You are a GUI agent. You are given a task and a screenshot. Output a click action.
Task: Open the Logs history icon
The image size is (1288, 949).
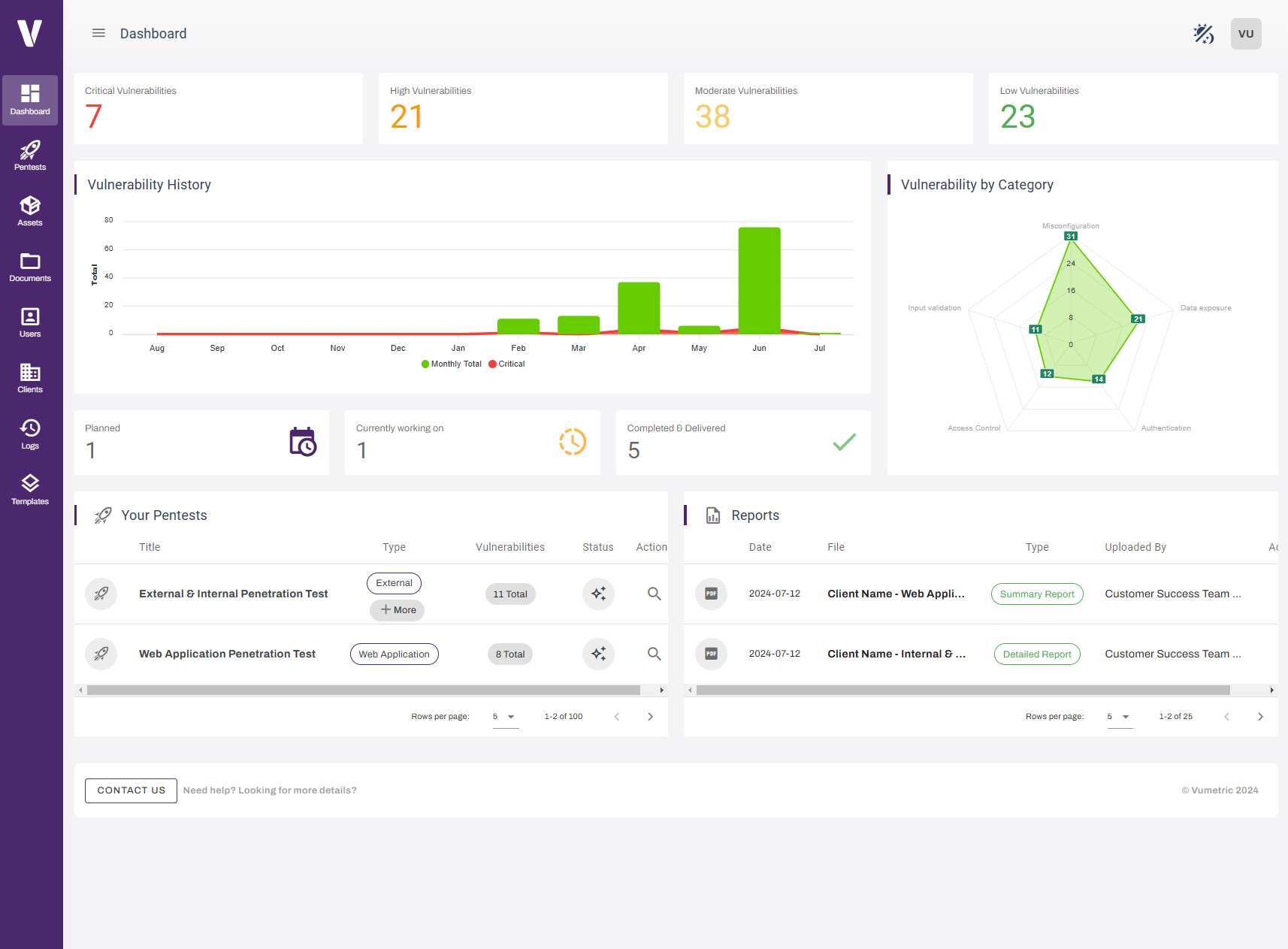[30, 434]
